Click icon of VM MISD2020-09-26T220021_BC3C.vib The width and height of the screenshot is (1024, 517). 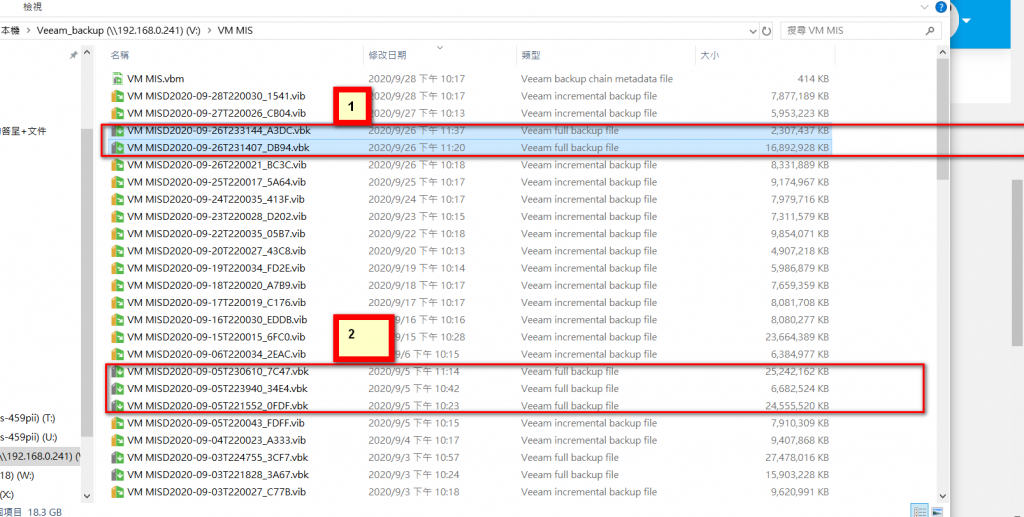click(x=118, y=164)
